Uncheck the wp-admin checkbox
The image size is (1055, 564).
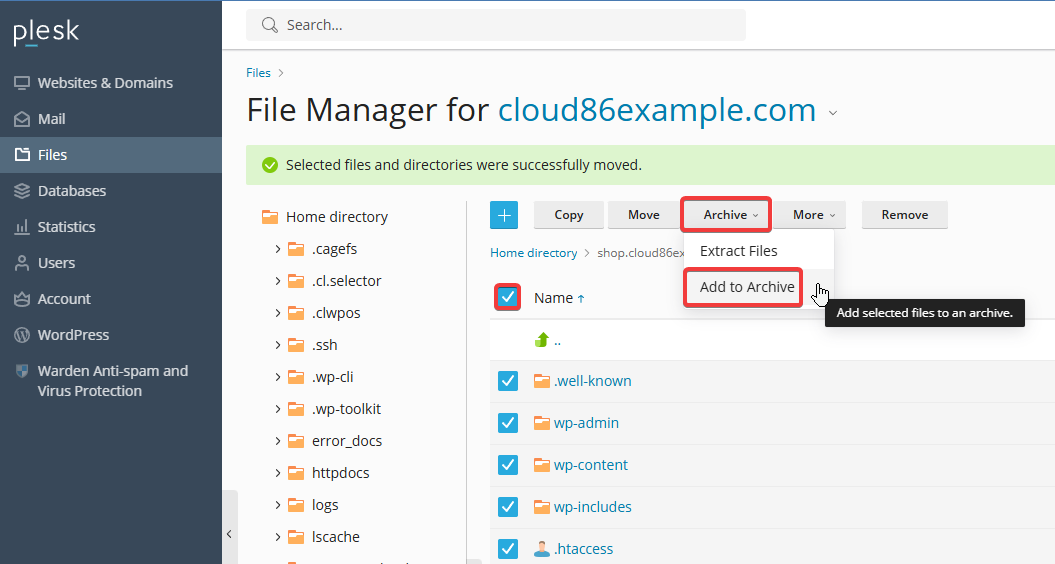pyautogui.click(x=507, y=423)
